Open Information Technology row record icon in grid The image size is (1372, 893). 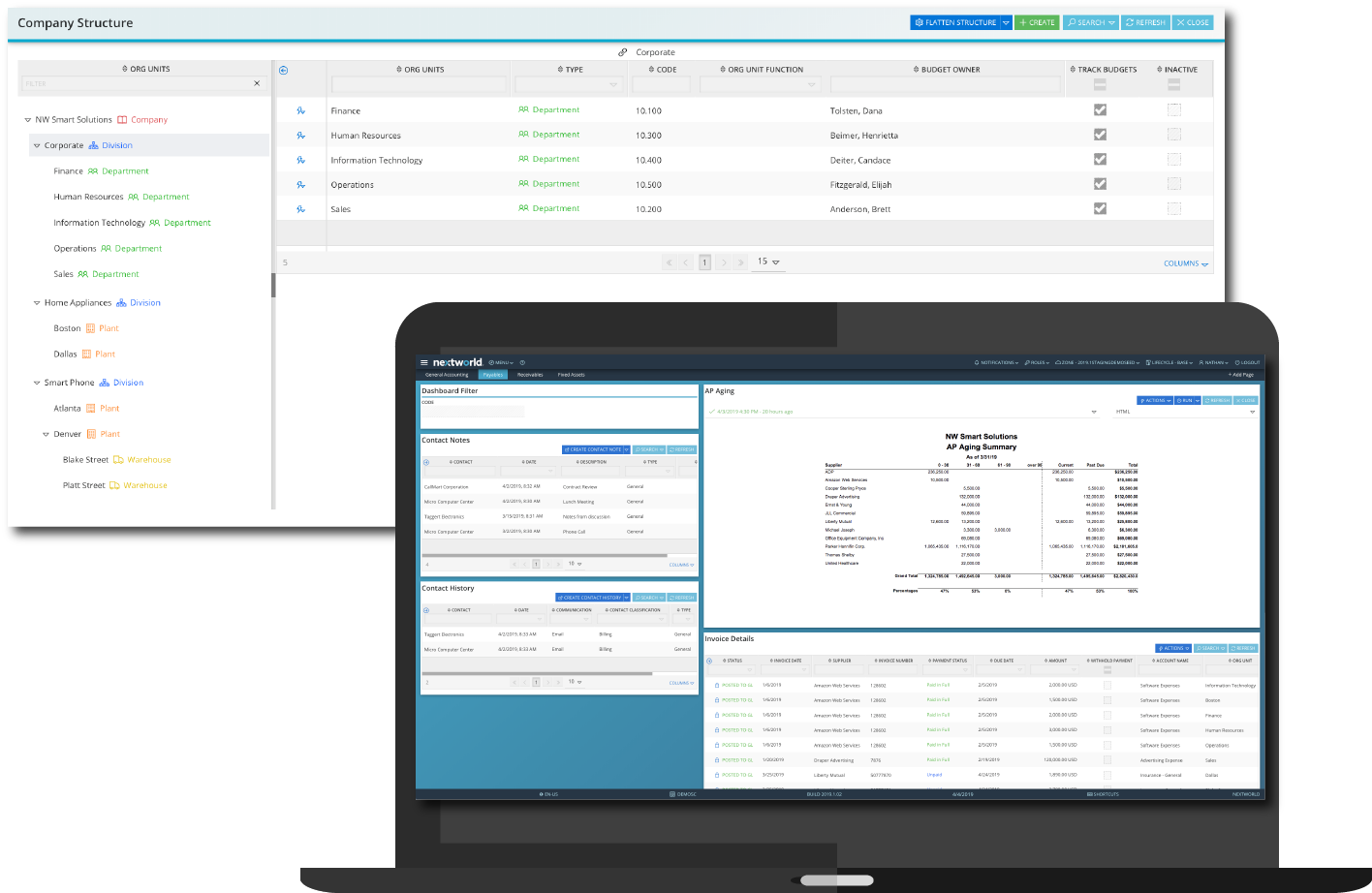(x=301, y=160)
